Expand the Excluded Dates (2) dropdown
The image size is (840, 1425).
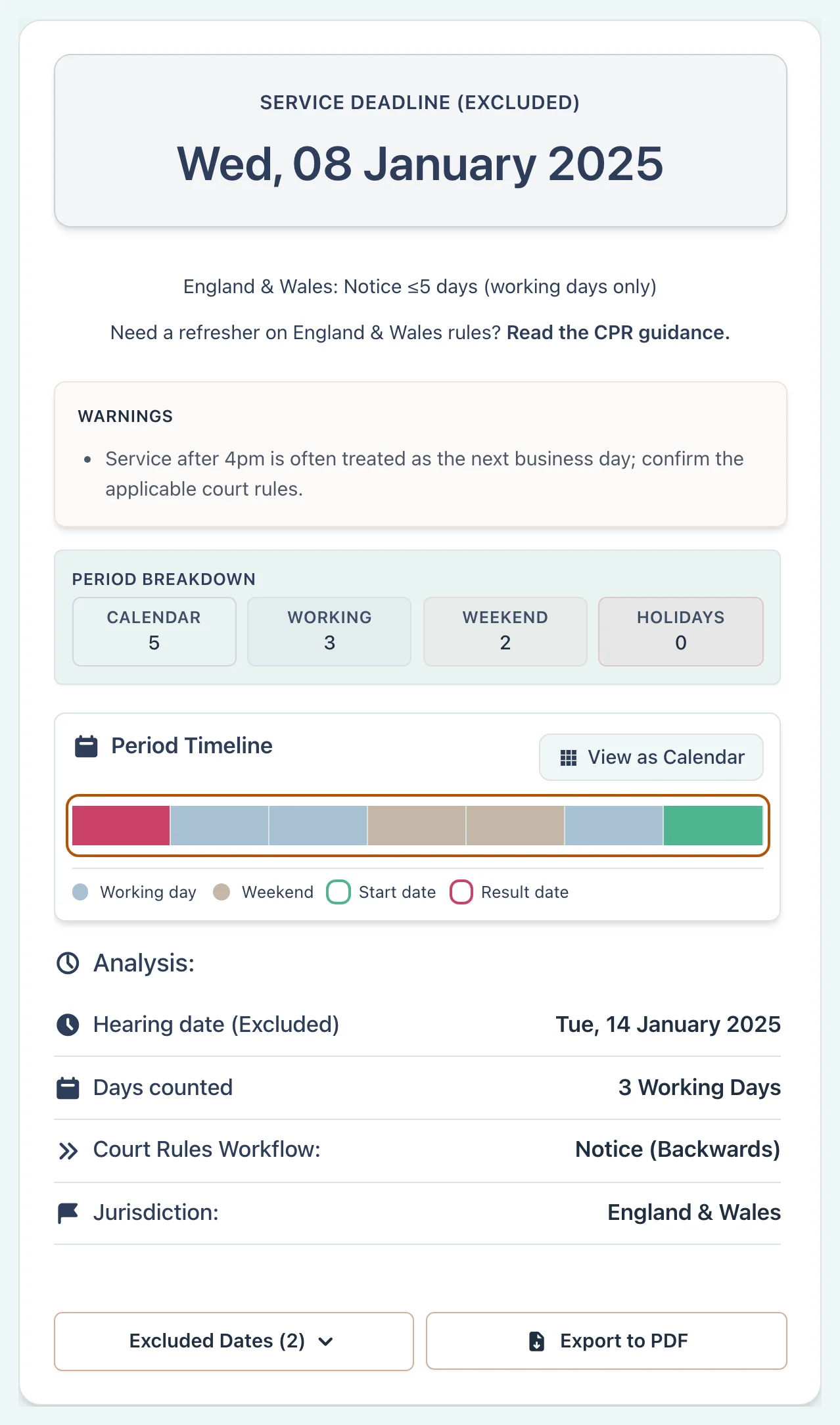[x=234, y=1342]
